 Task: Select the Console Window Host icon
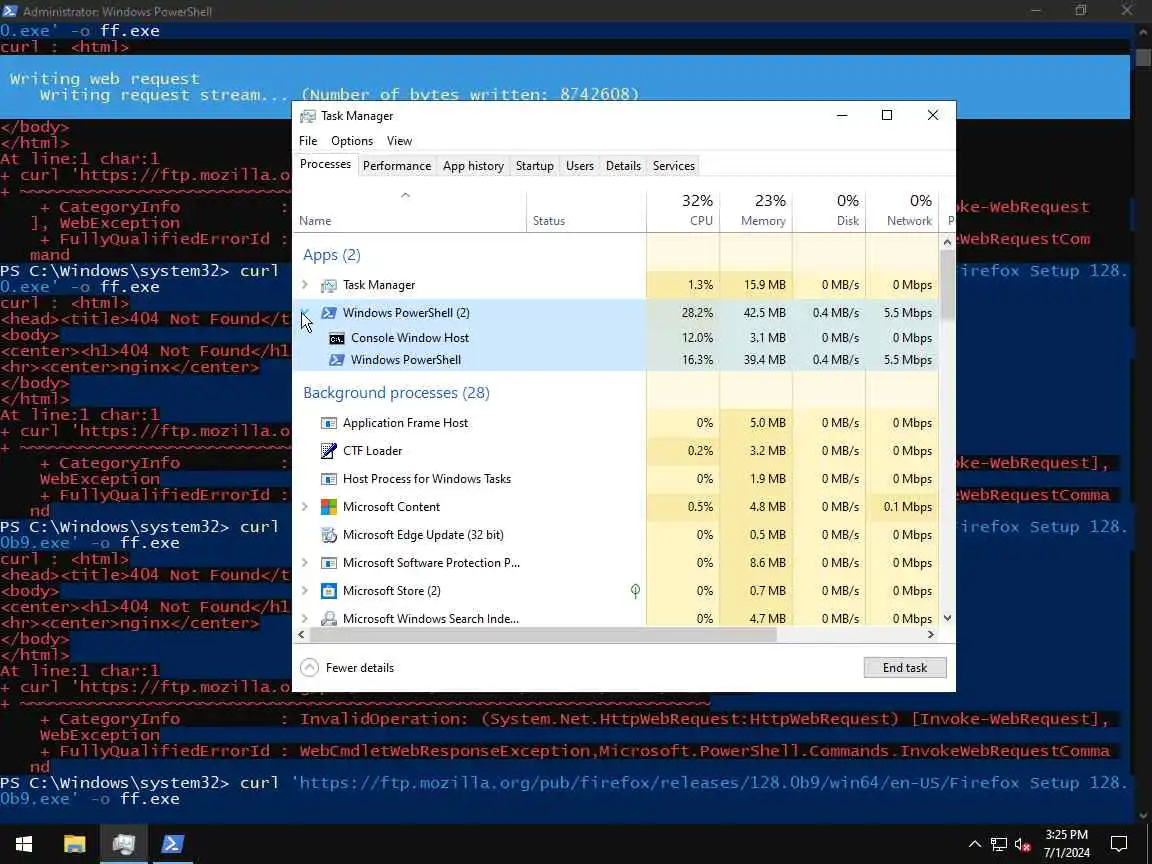coord(336,338)
